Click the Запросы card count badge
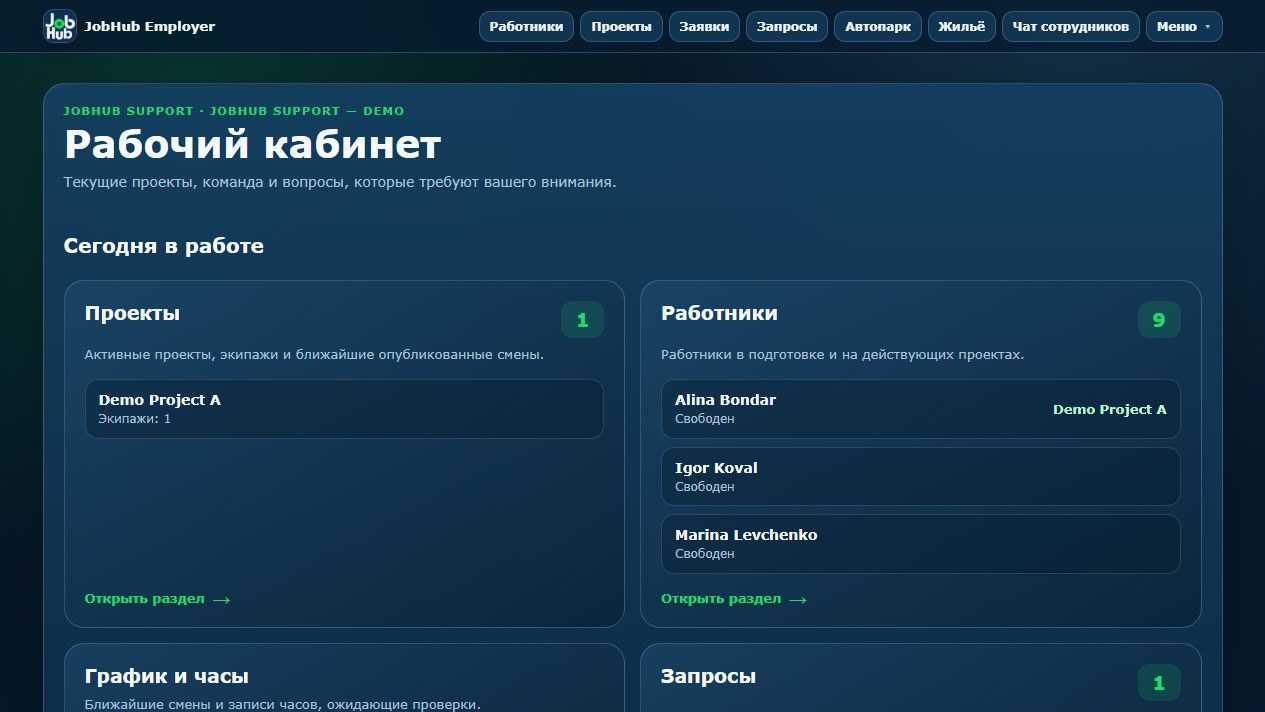 point(1159,683)
